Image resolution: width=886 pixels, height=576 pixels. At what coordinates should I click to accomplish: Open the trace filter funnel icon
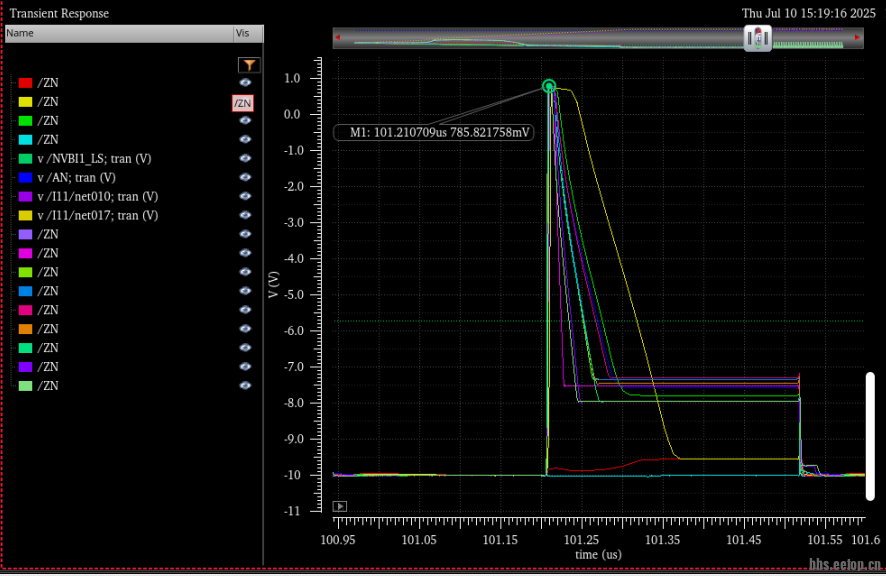click(x=249, y=65)
